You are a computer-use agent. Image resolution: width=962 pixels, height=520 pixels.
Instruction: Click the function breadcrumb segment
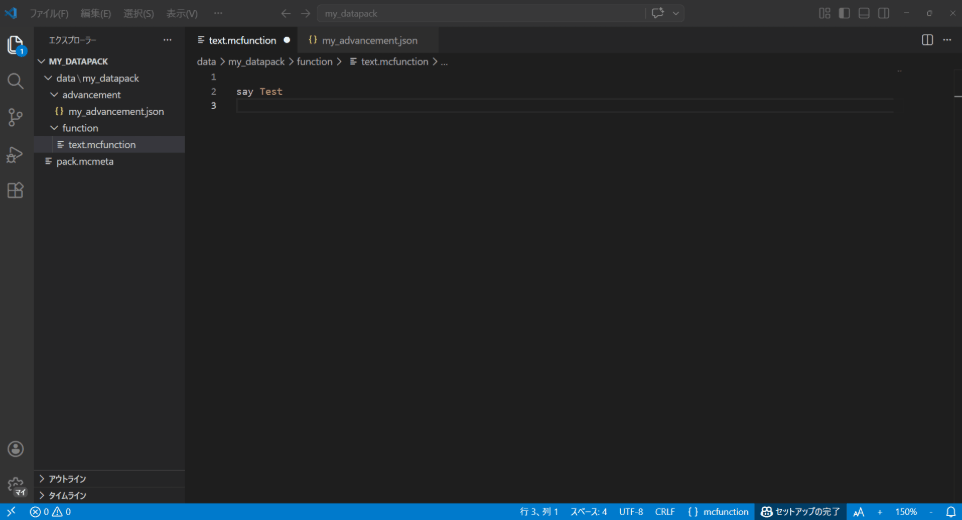tap(314, 61)
